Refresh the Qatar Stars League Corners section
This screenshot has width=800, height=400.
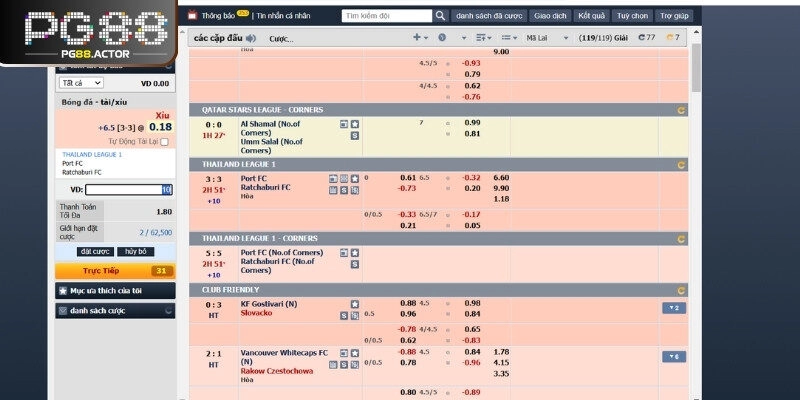click(682, 109)
